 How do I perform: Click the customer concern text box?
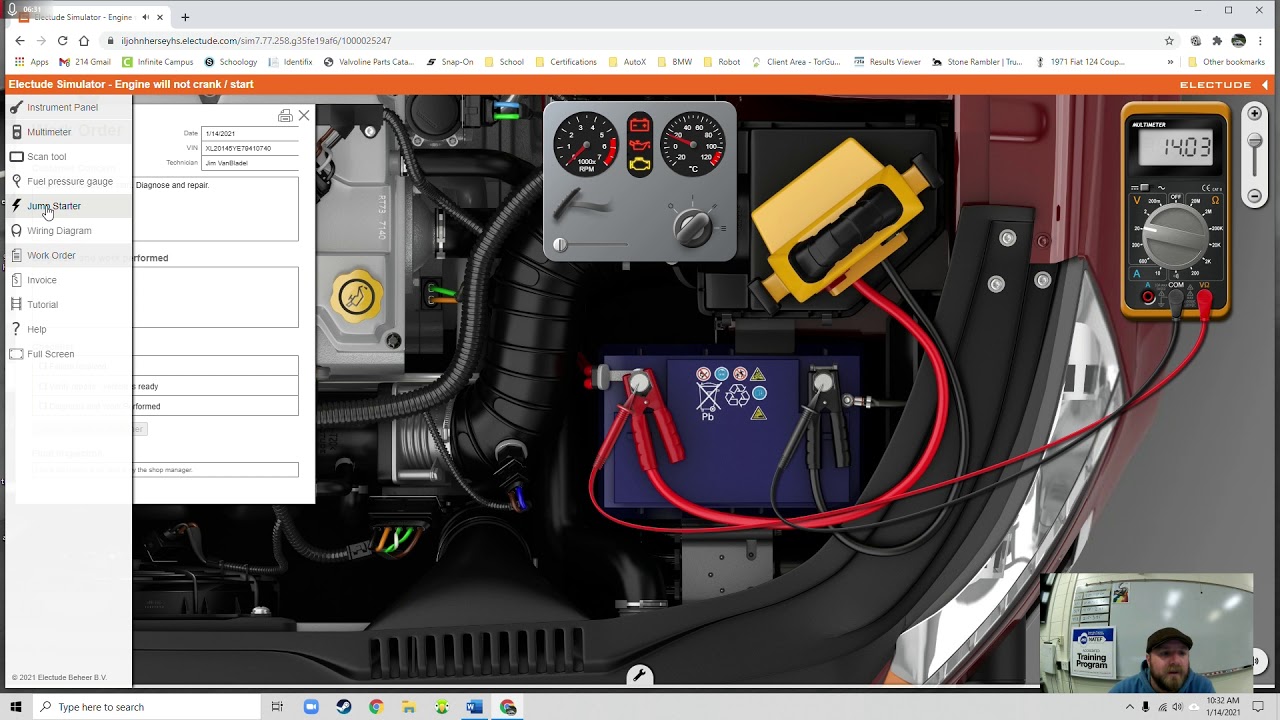coord(215,209)
